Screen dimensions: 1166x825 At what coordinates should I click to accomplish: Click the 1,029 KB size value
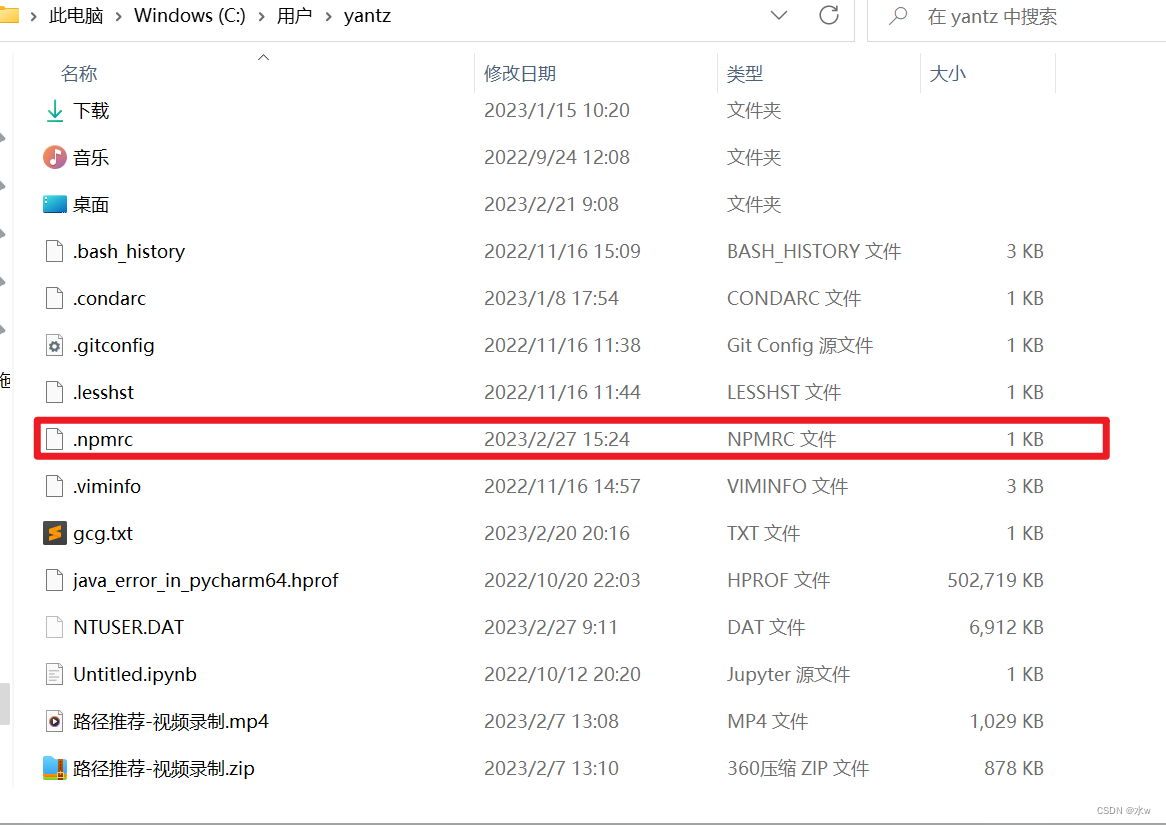[x=1006, y=721]
